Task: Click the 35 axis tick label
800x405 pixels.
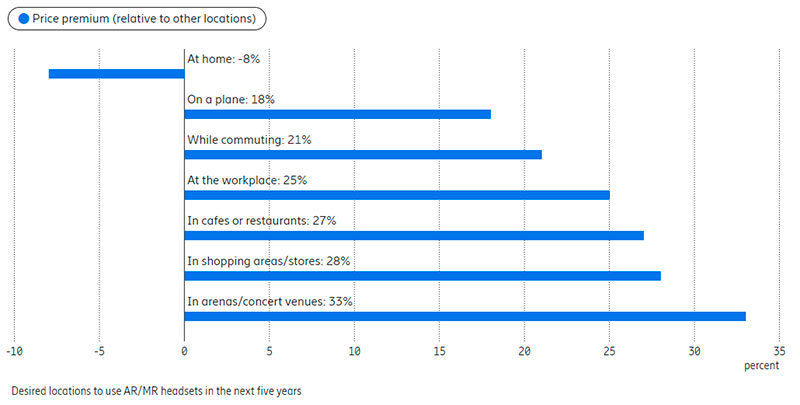Action: tap(779, 352)
